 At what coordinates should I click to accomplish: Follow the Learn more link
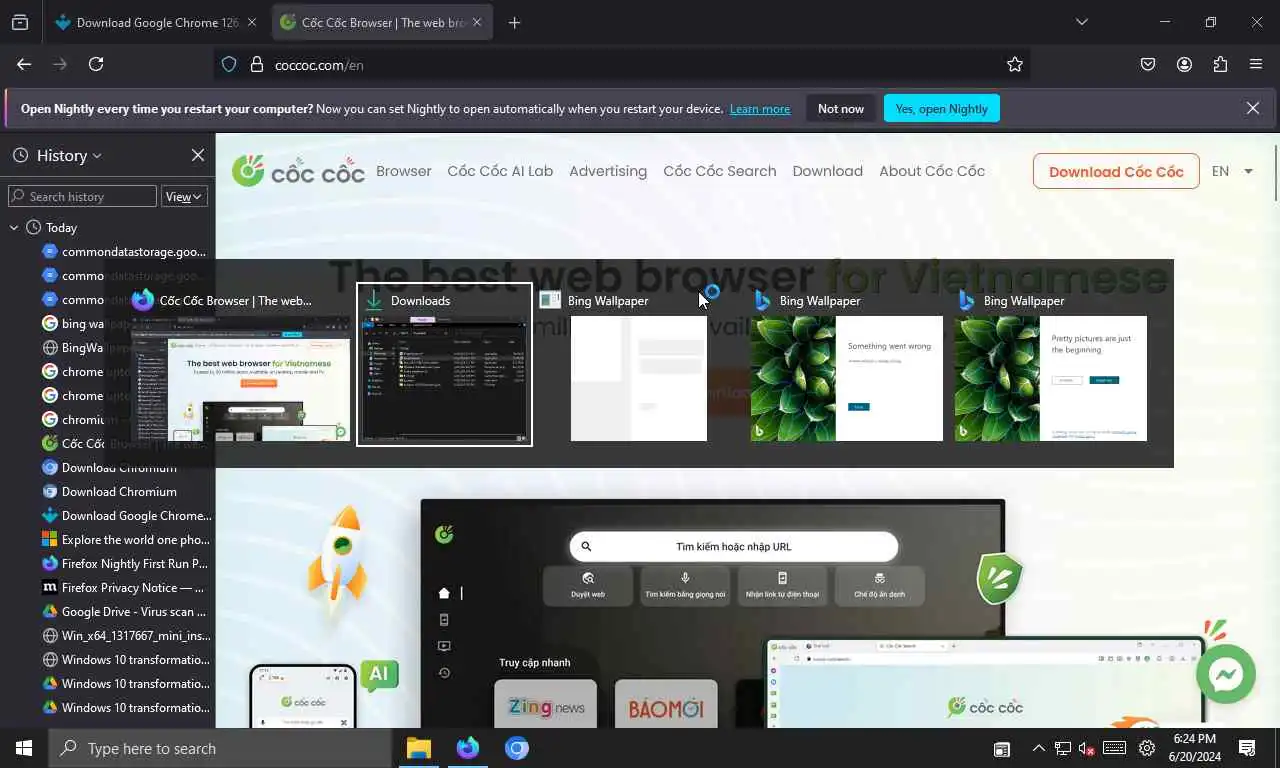760,109
